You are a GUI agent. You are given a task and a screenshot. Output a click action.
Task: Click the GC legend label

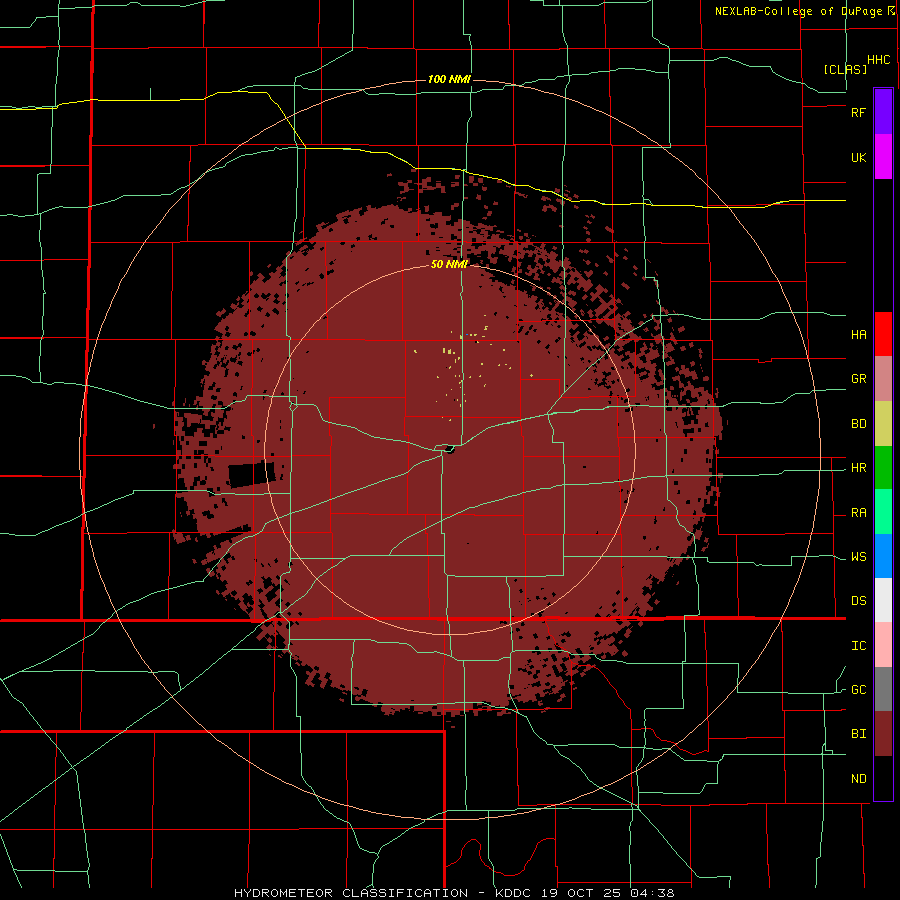[x=858, y=690]
